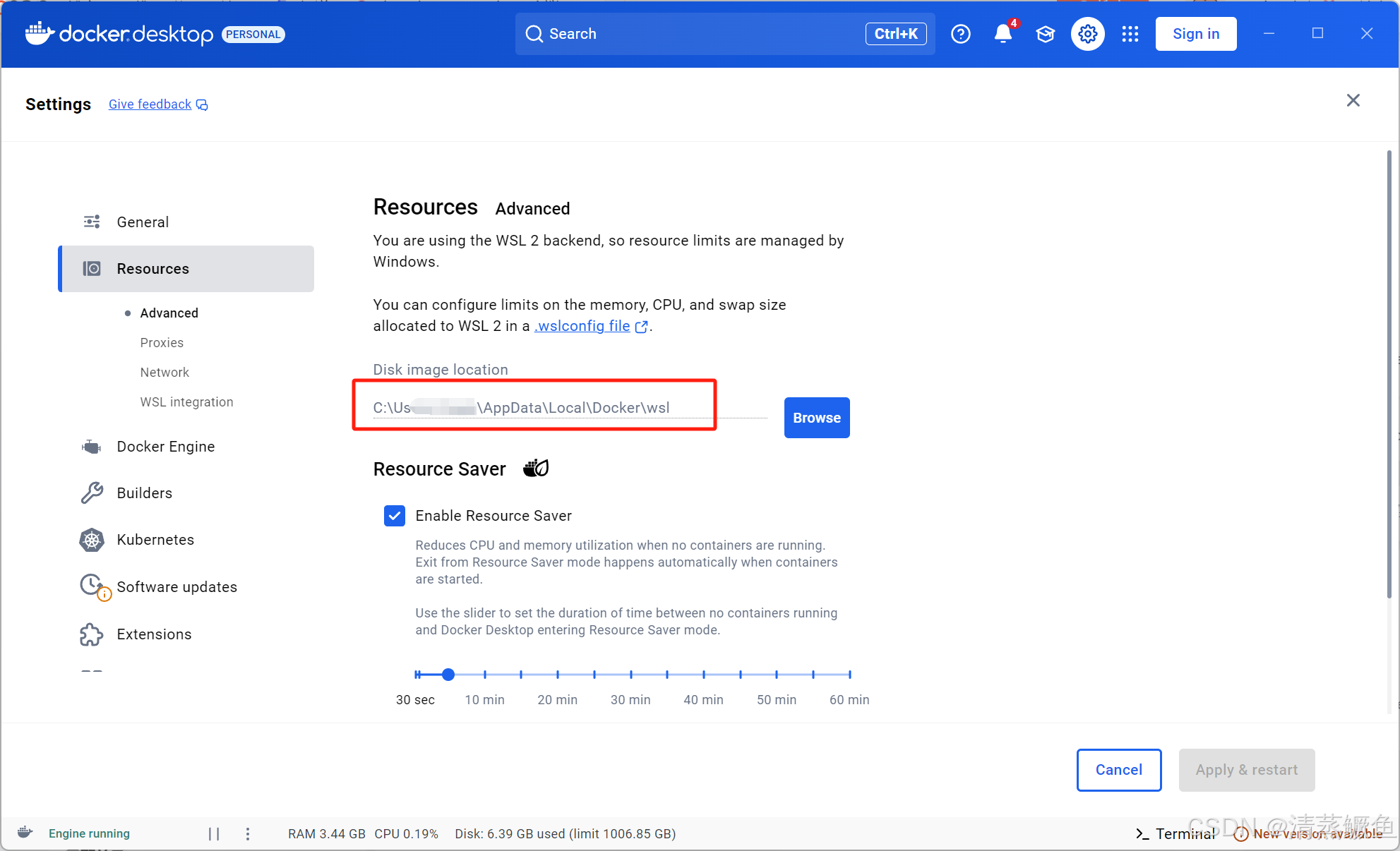Select the WSL integration sub-item
1400x851 pixels.
click(x=186, y=402)
